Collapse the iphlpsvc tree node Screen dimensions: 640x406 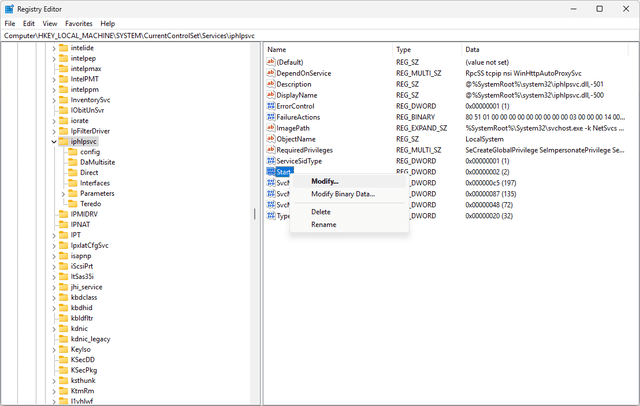click(52, 142)
